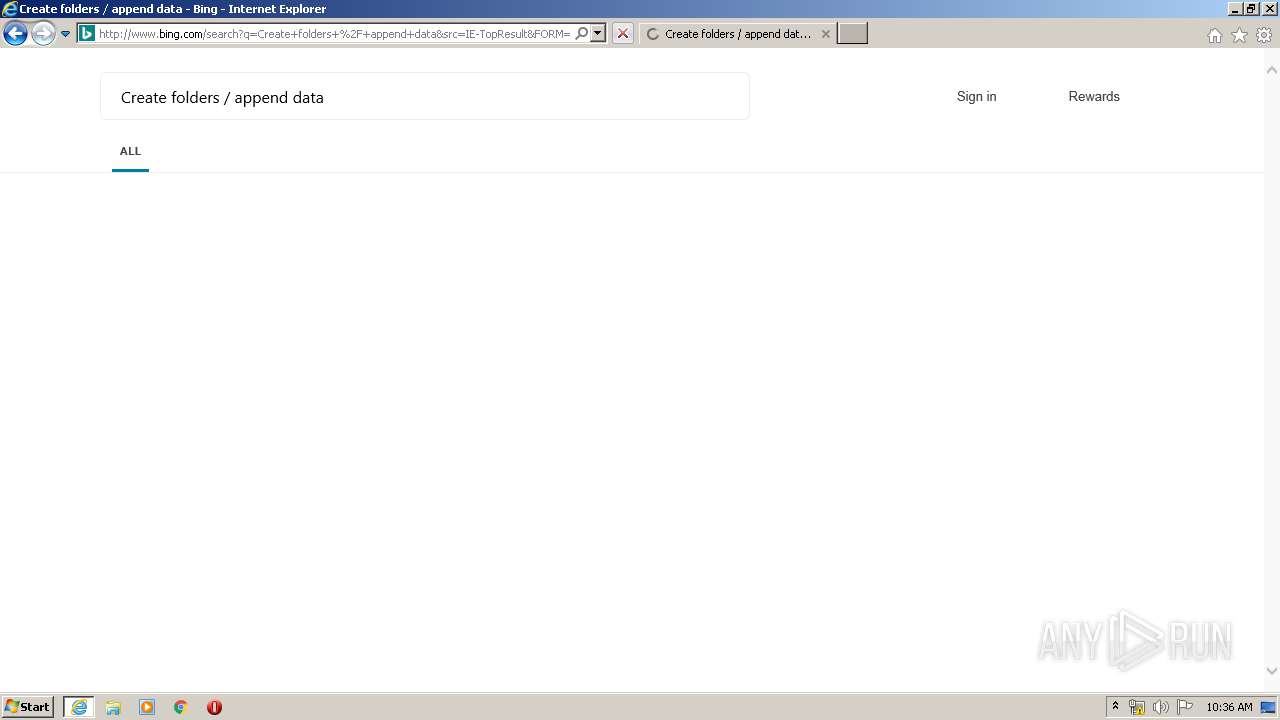Open the Home page icon

(x=1214, y=35)
